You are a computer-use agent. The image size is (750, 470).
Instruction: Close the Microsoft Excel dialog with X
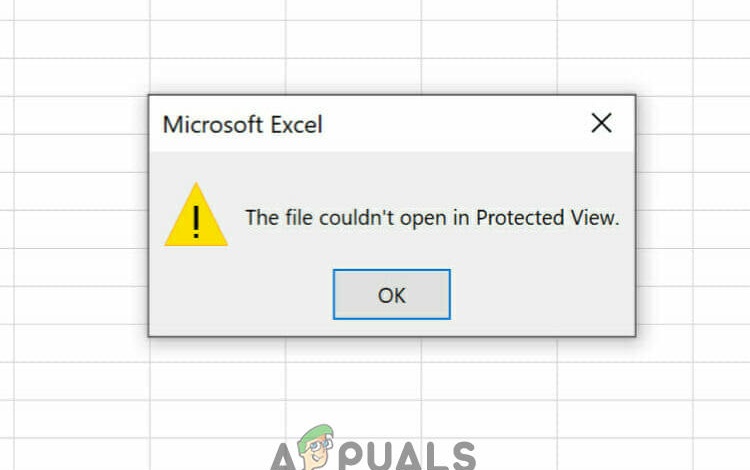(601, 123)
